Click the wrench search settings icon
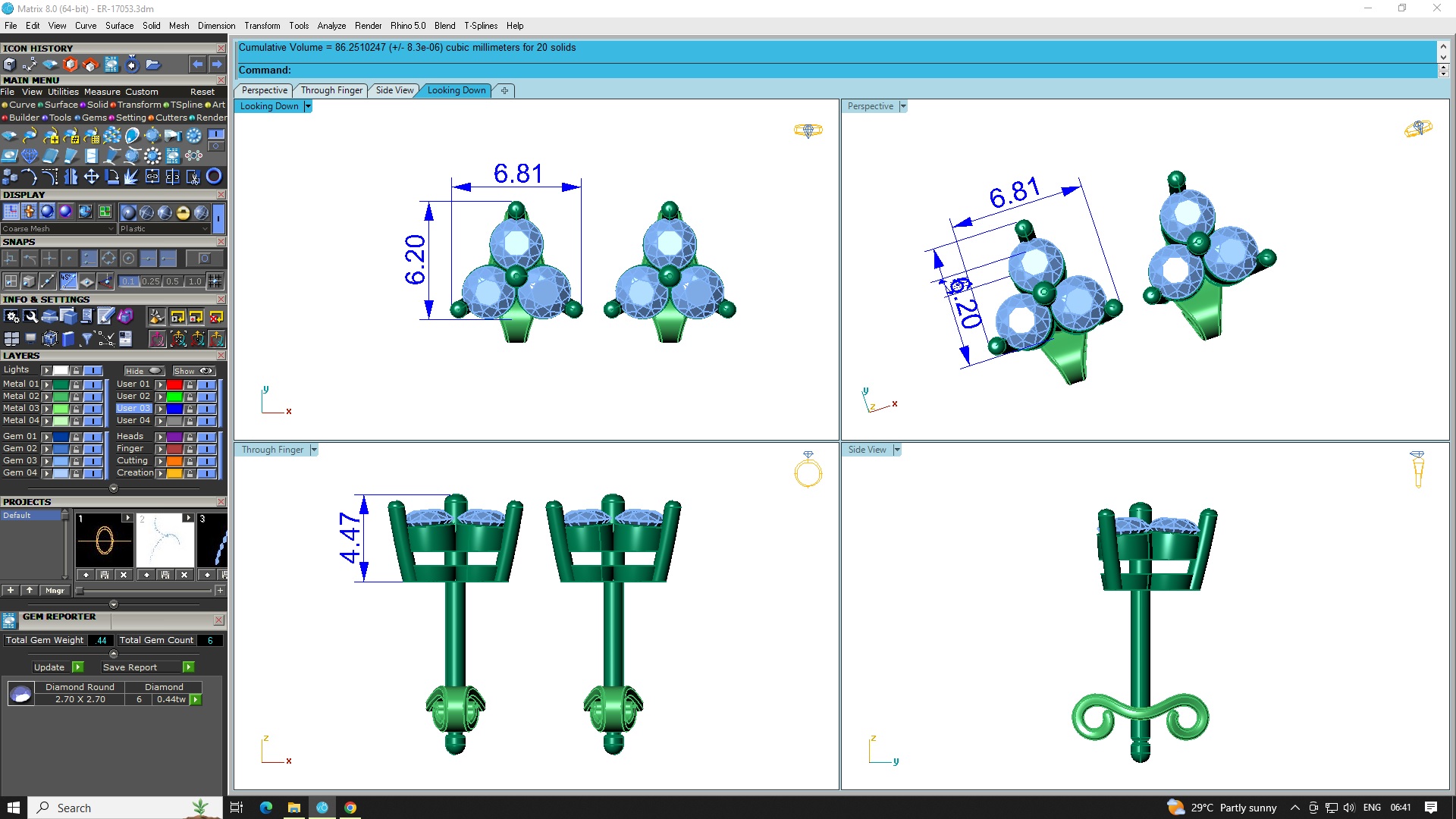Screen dimensions: 1456x819 pyautogui.click(x=30, y=316)
